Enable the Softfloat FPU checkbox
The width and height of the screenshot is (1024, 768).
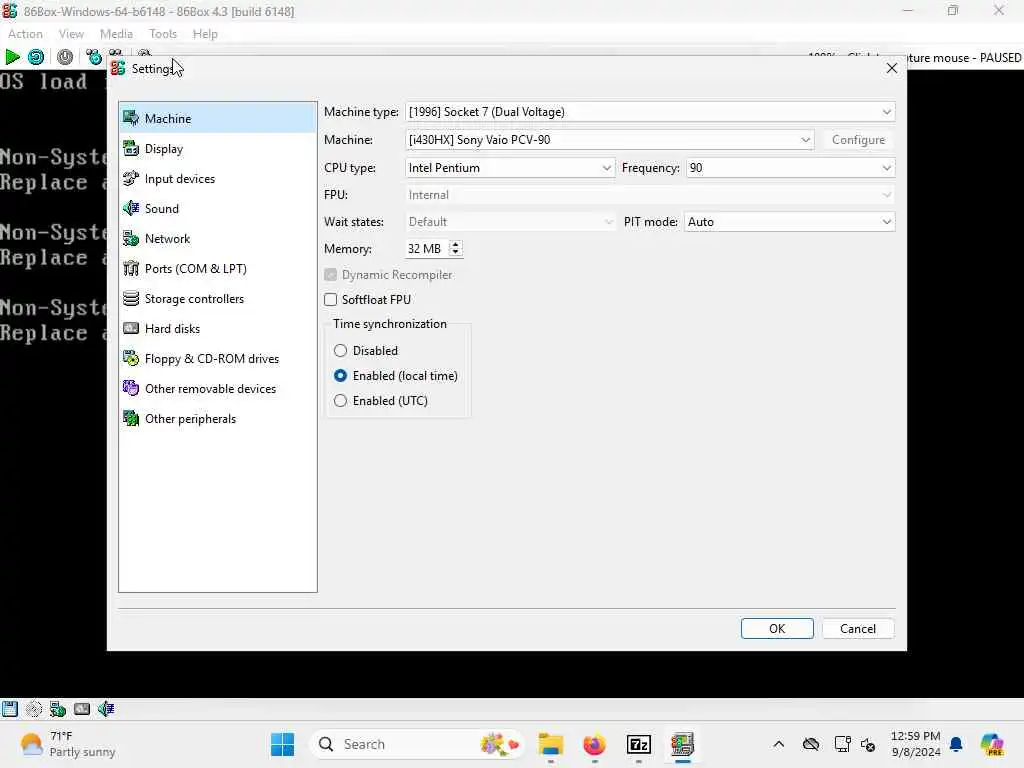coord(330,299)
